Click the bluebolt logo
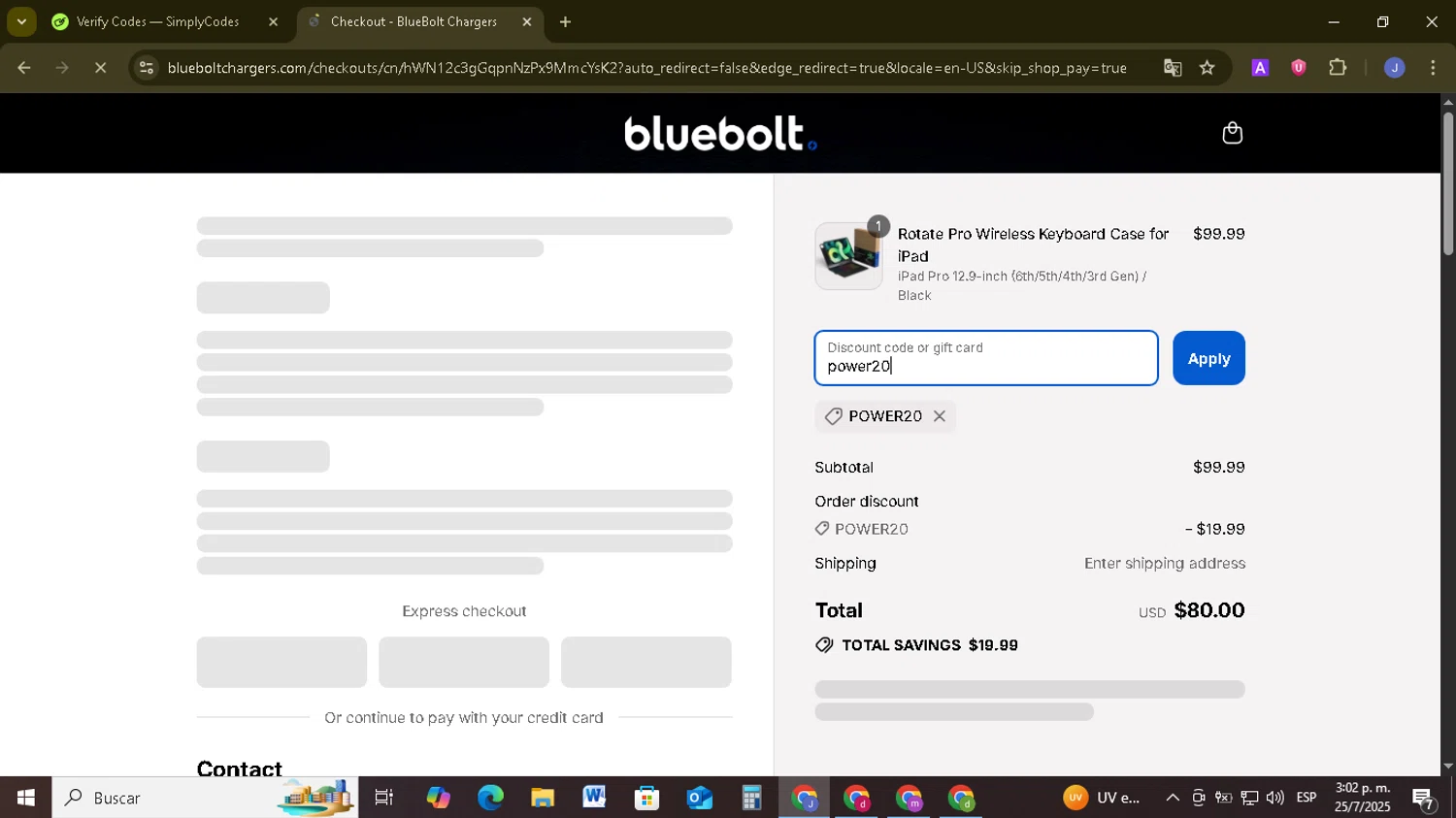1456x818 pixels. [x=719, y=133]
